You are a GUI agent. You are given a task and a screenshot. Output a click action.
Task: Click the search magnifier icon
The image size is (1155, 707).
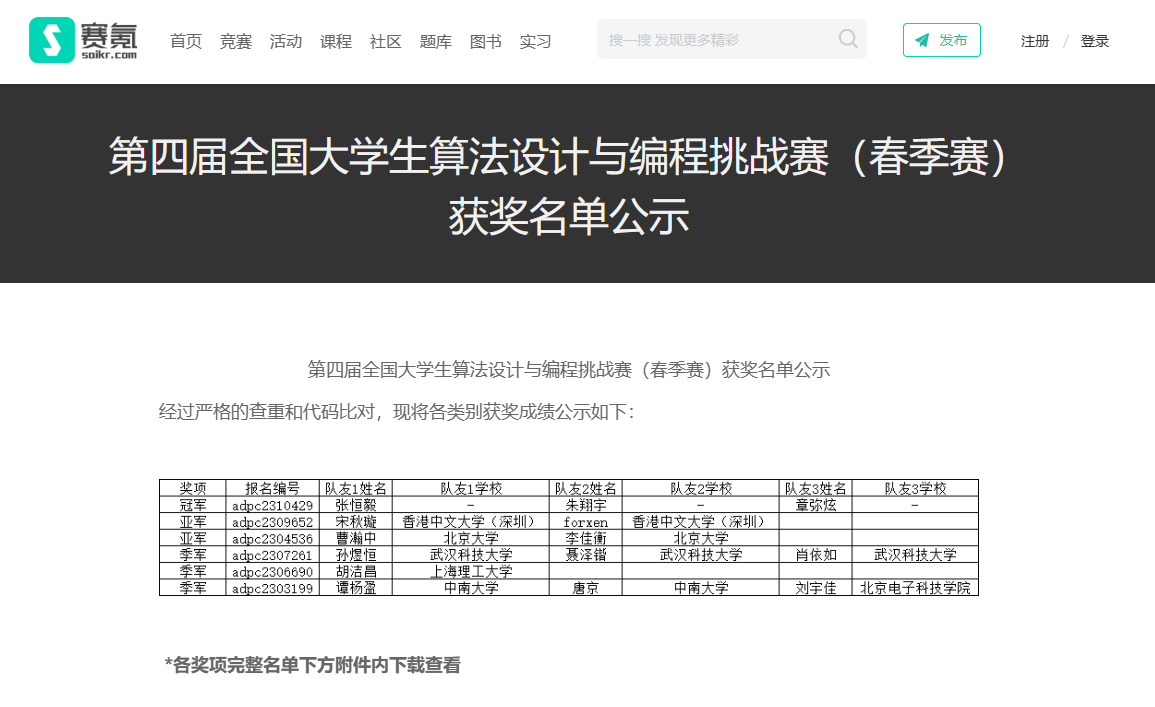point(848,39)
